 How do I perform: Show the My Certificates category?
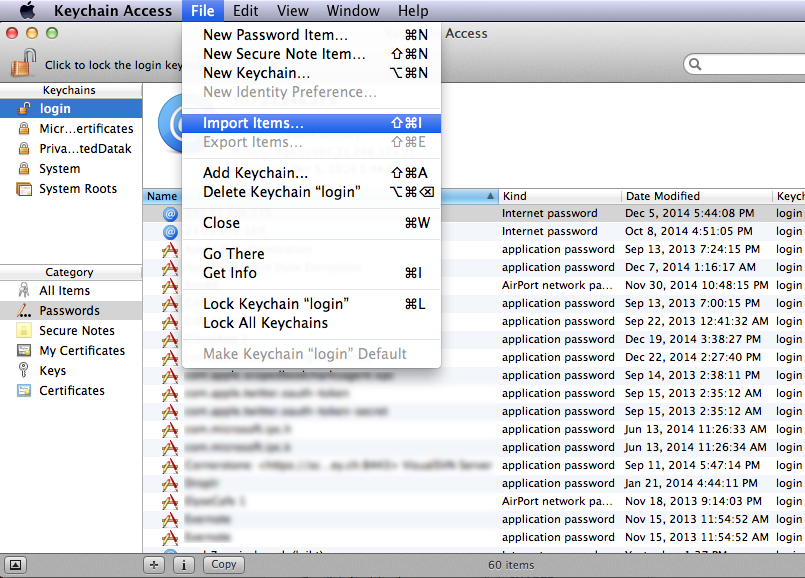[x=71, y=351]
